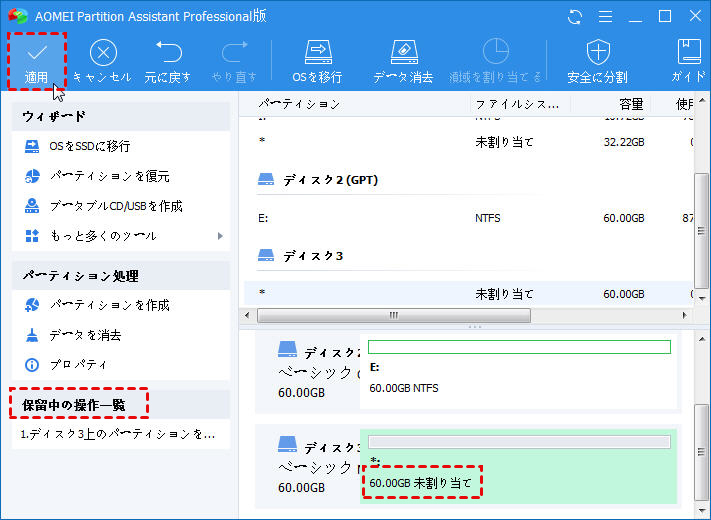Click the disk map vertical scrollbar thumb
The image size is (711, 520).
(x=701, y=452)
